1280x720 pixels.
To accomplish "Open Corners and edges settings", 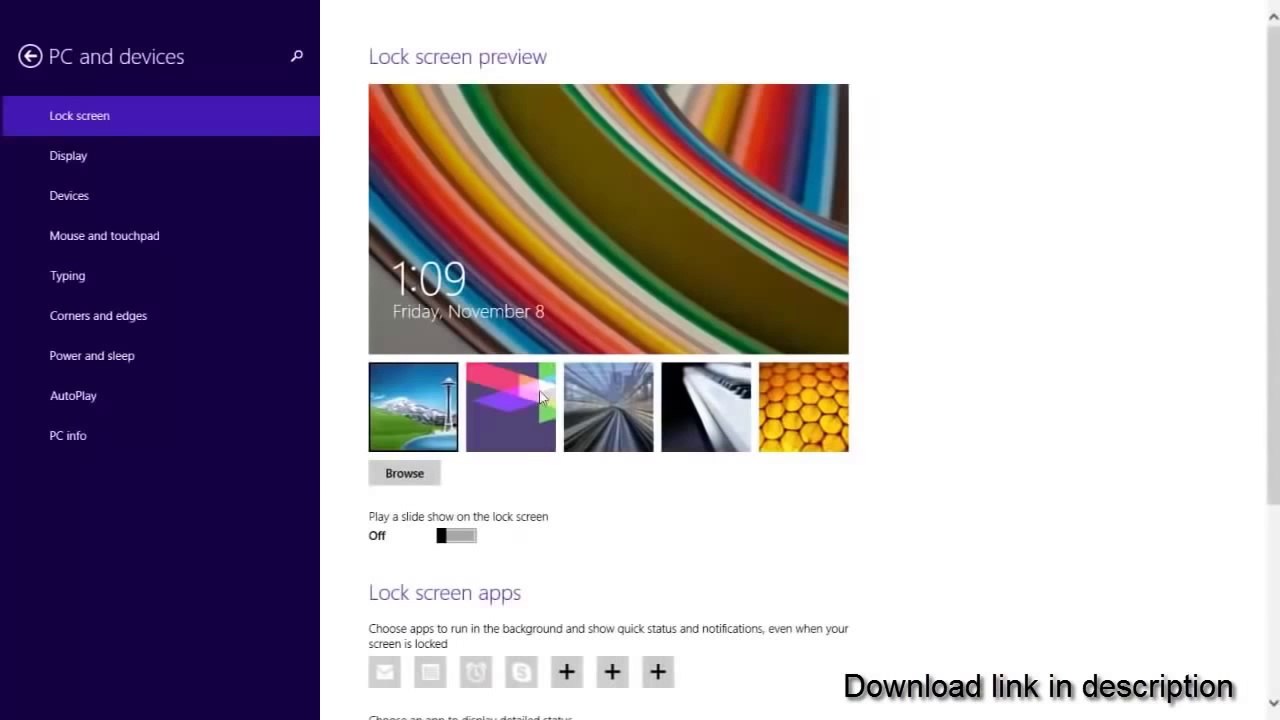I will tap(160, 316).
